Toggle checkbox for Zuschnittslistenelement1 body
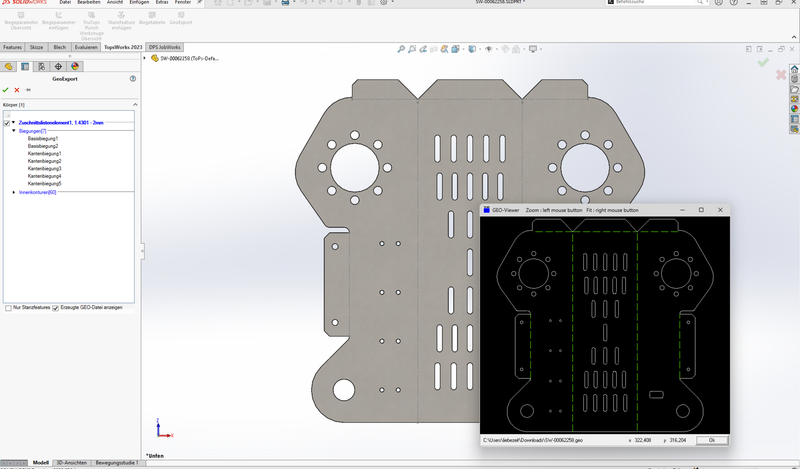Viewport: 800px width, 469px height. click(7, 123)
